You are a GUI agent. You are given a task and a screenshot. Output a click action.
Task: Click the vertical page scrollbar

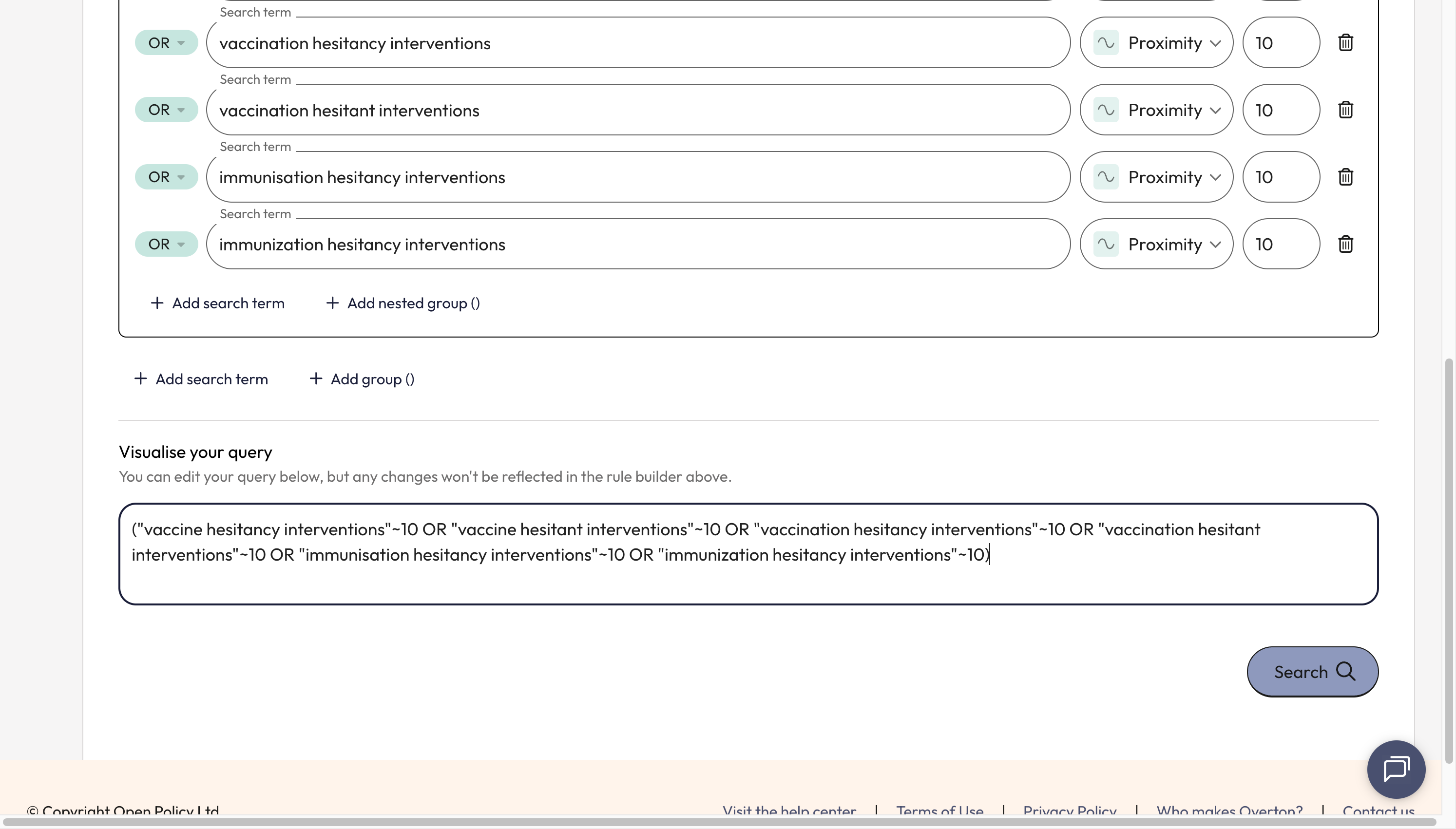(1449, 561)
